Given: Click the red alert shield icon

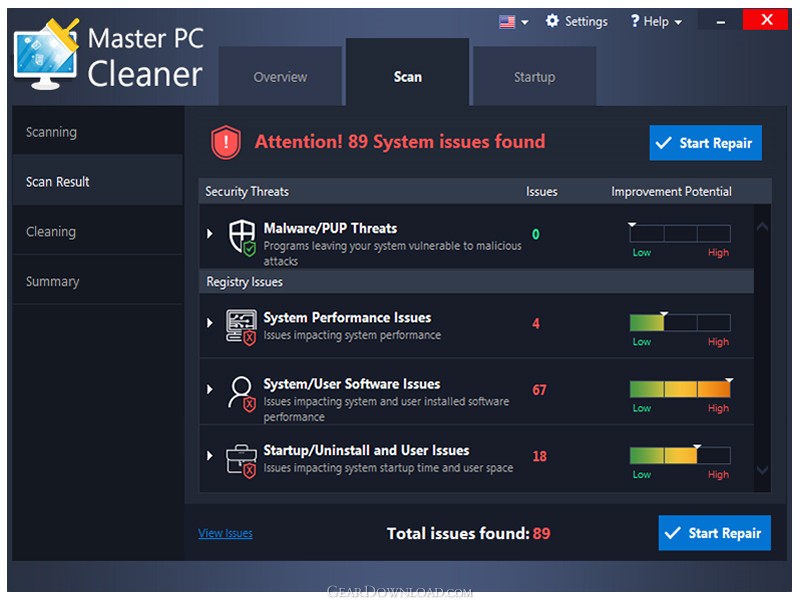Looking at the screenshot, I should pyautogui.click(x=226, y=142).
